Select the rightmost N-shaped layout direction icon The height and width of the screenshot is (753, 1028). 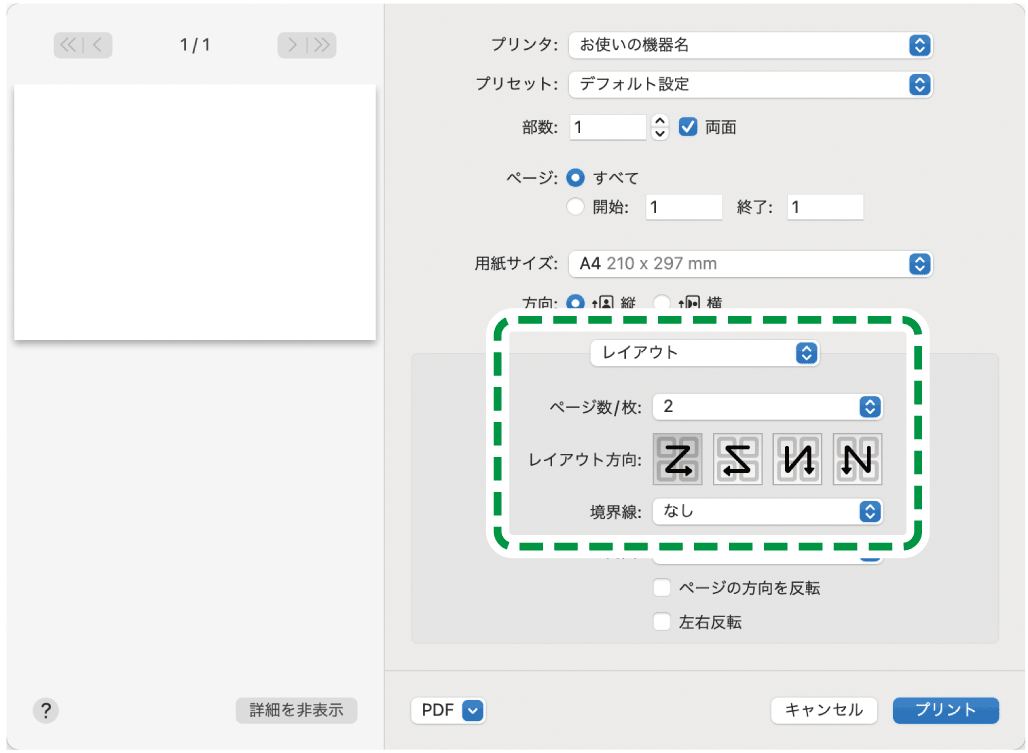pos(857,459)
